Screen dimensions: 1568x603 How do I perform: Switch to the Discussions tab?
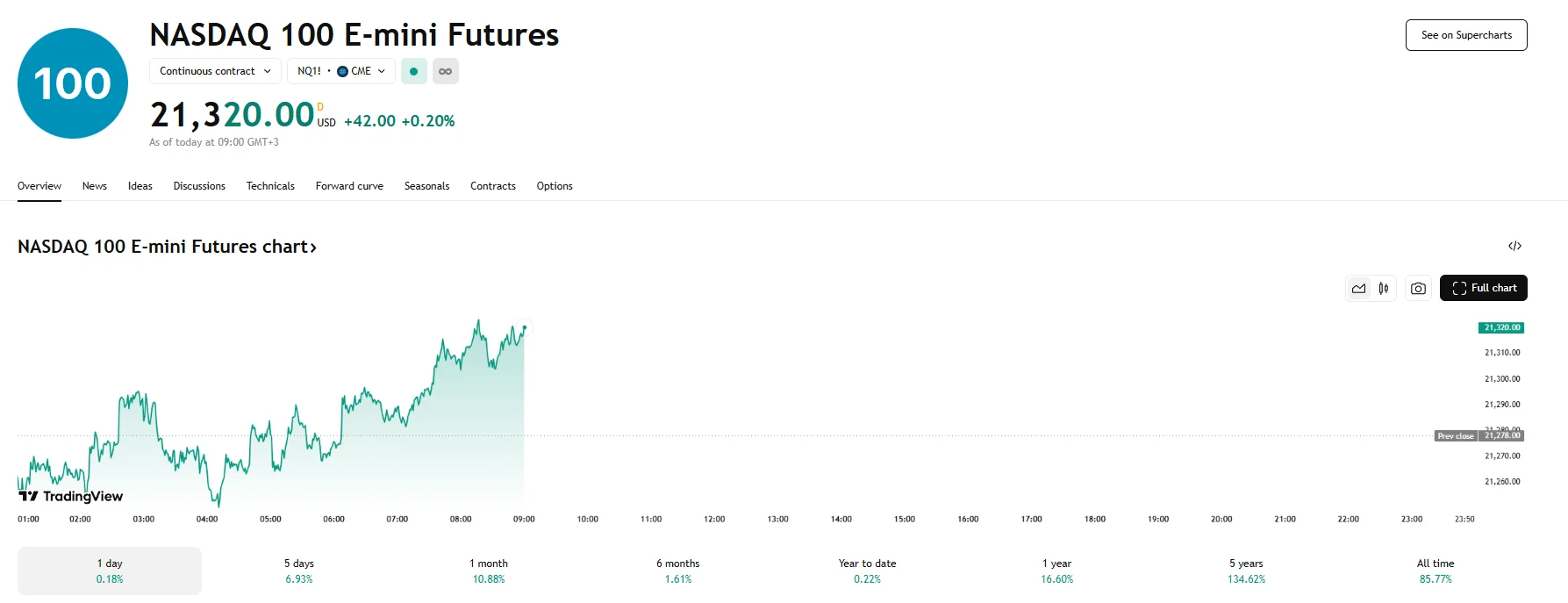click(x=199, y=186)
